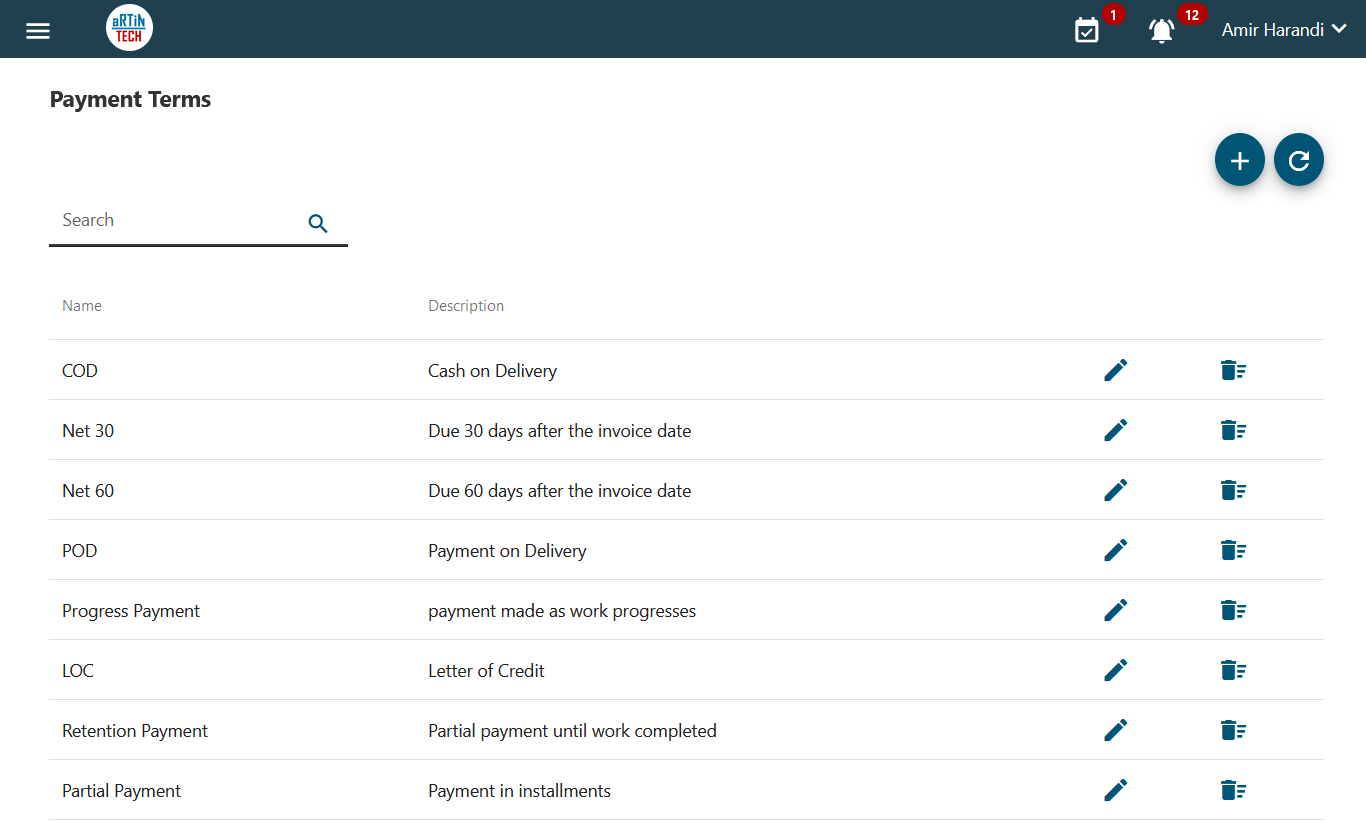Click the Description column header
Image resolution: width=1366 pixels, height=821 pixels.
pos(466,306)
